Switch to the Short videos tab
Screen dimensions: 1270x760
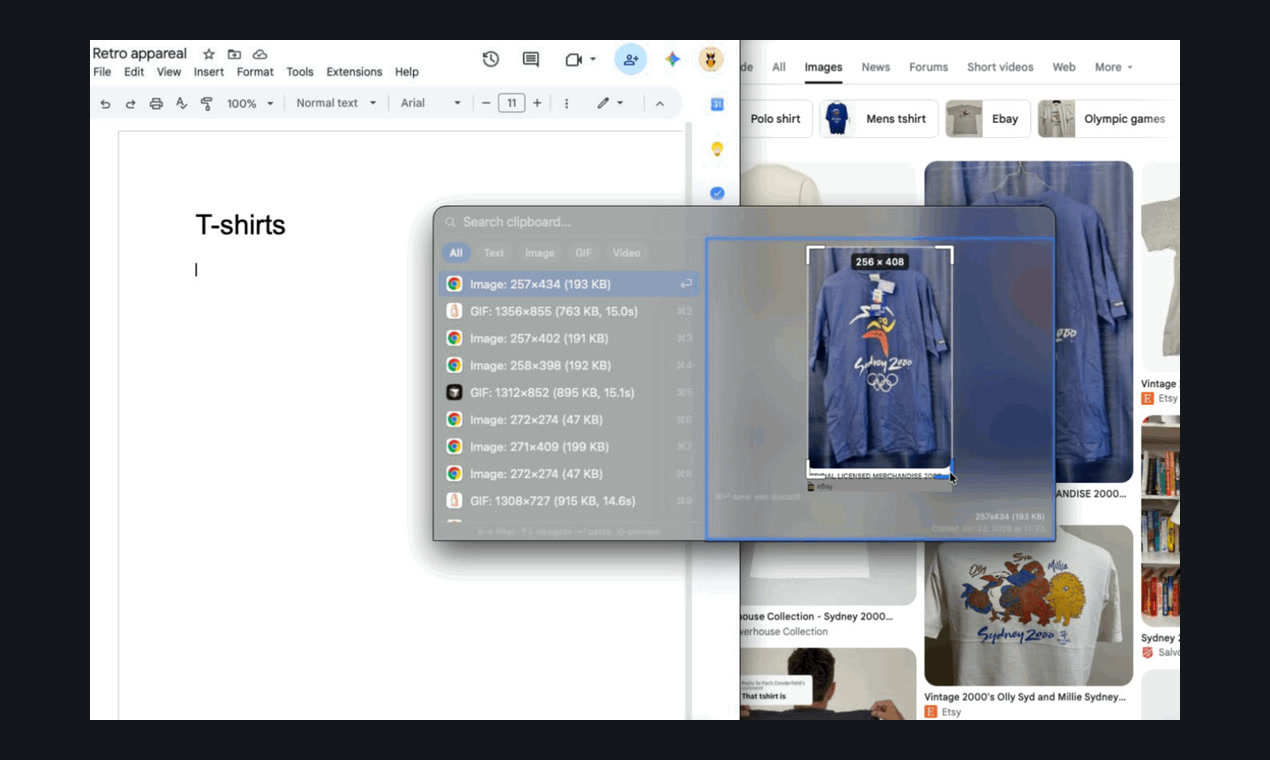pos(1000,67)
